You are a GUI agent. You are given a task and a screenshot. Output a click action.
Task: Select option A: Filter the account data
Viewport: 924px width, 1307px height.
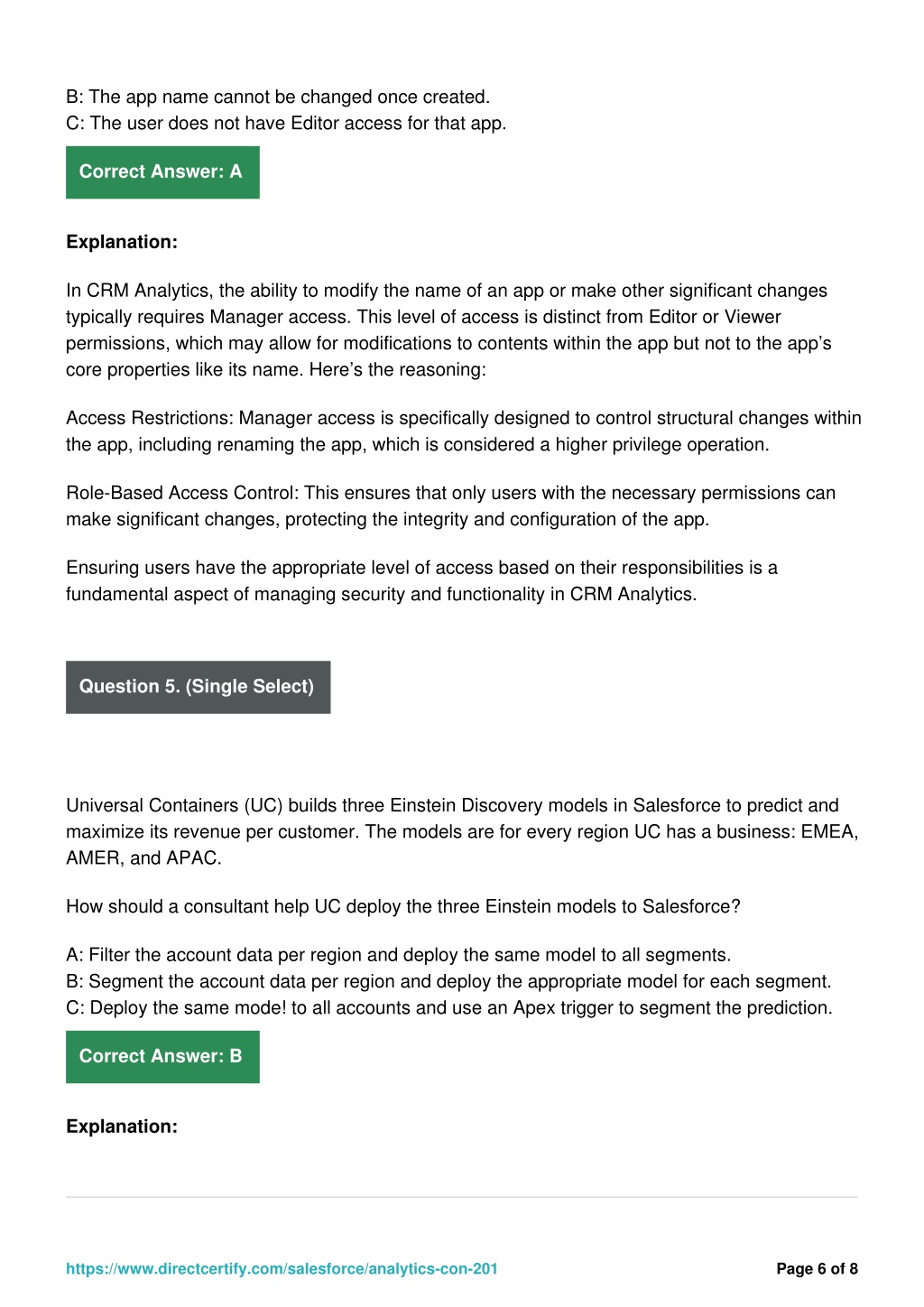click(x=398, y=955)
